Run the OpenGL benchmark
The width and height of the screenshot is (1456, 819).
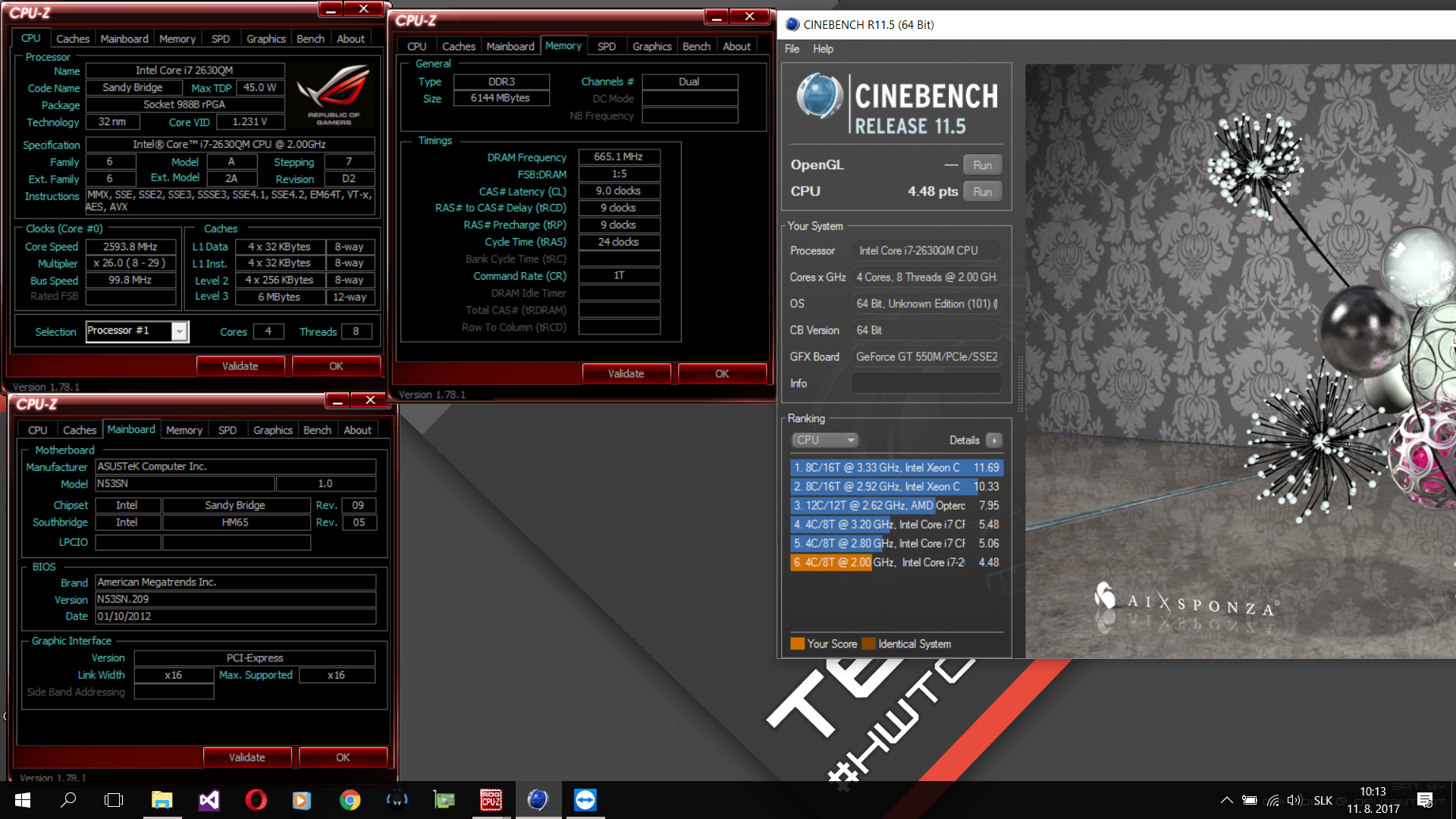[x=983, y=165]
